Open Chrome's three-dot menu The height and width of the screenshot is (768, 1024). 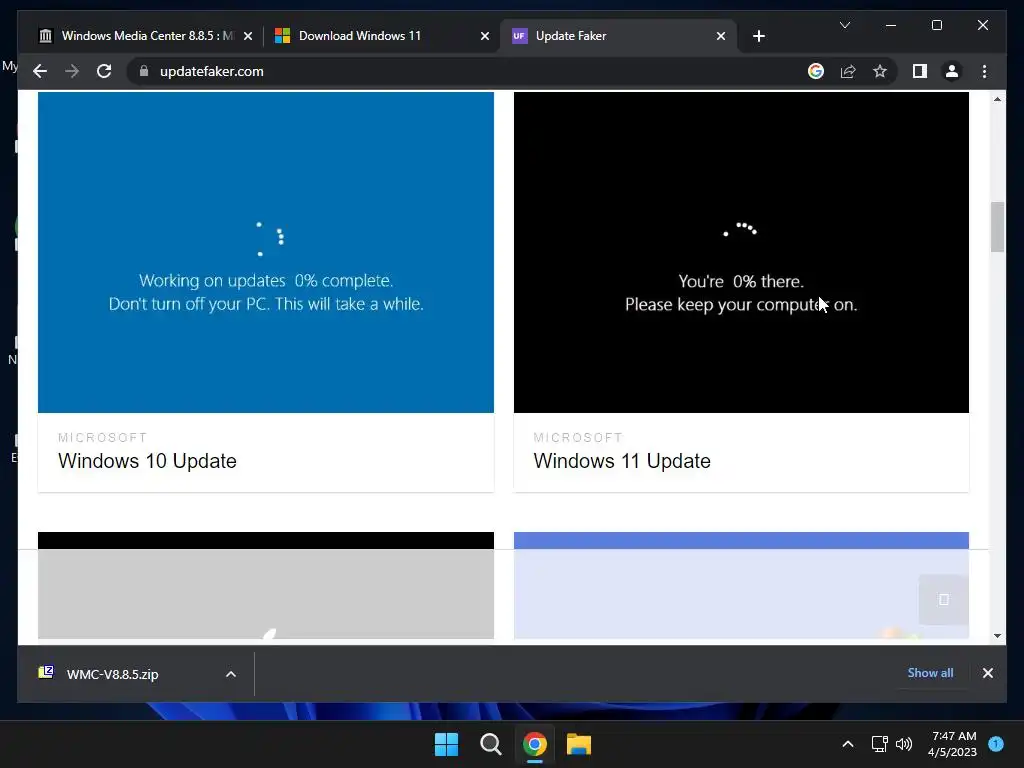pyautogui.click(x=984, y=71)
